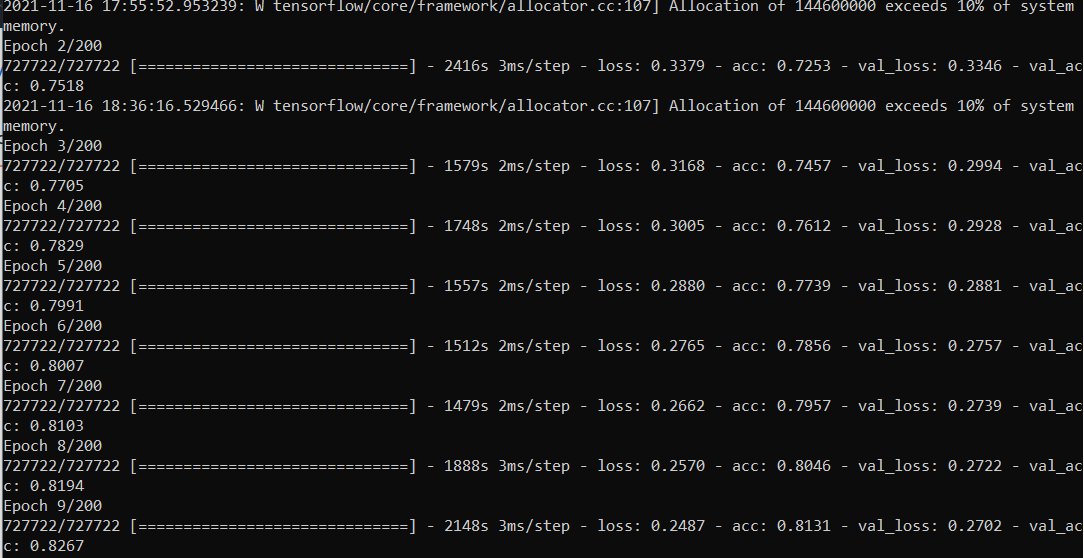Screen dimensions: 1084x558
Task: Click the epoch duration "1888s"
Action: coord(466,467)
